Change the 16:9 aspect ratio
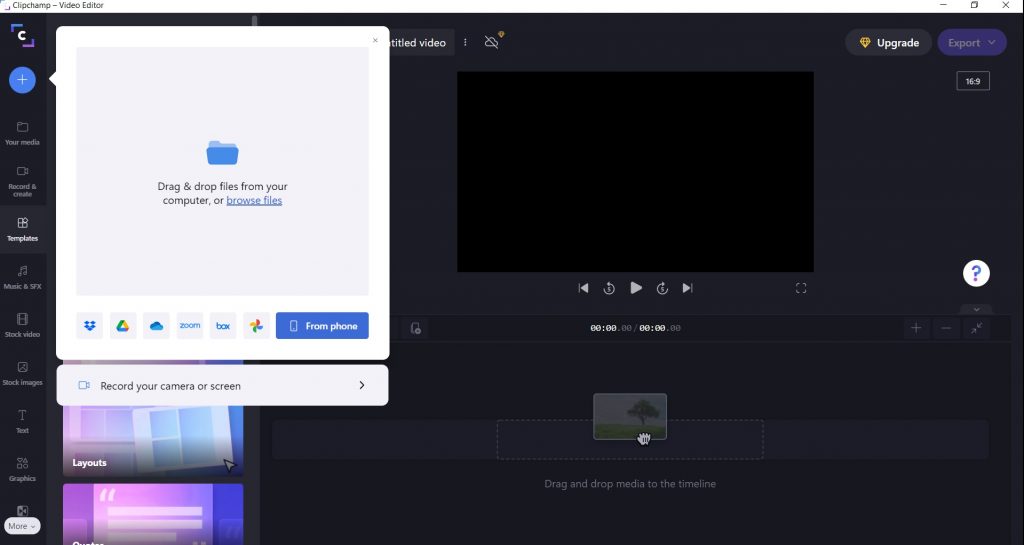The image size is (1024, 545). pyautogui.click(x=973, y=81)
